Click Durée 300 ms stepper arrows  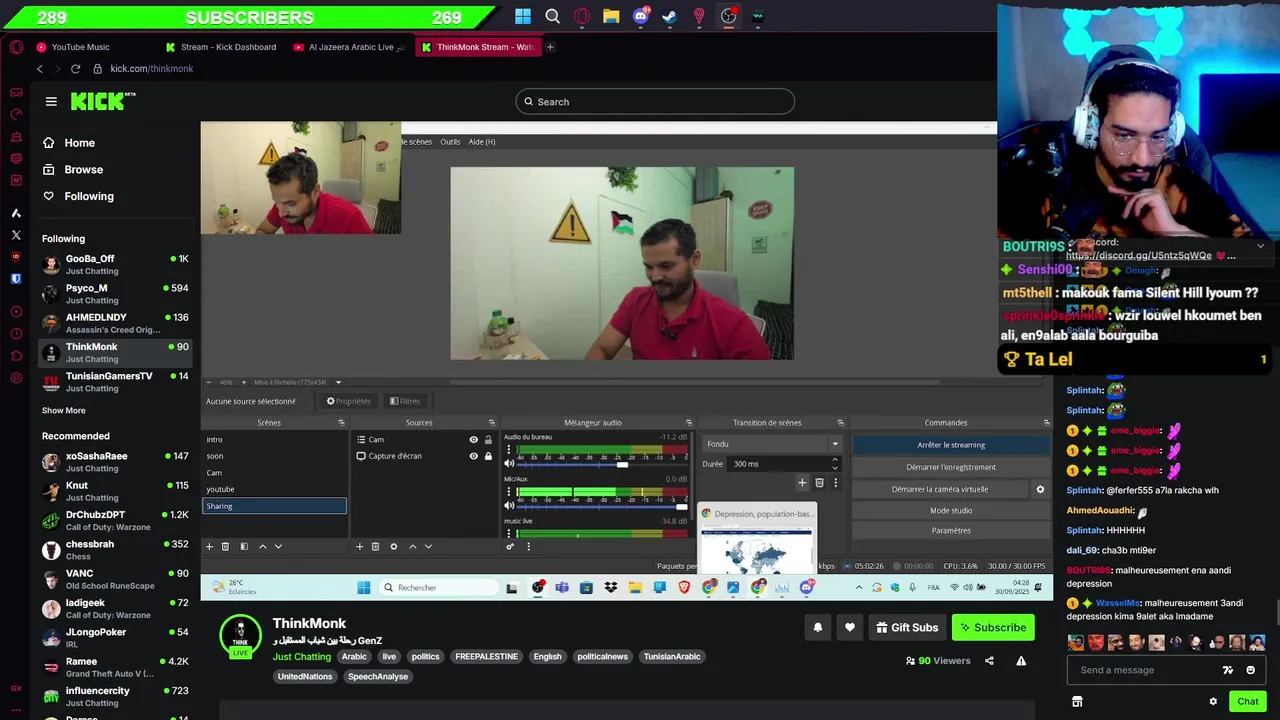(x=835, y=464)
